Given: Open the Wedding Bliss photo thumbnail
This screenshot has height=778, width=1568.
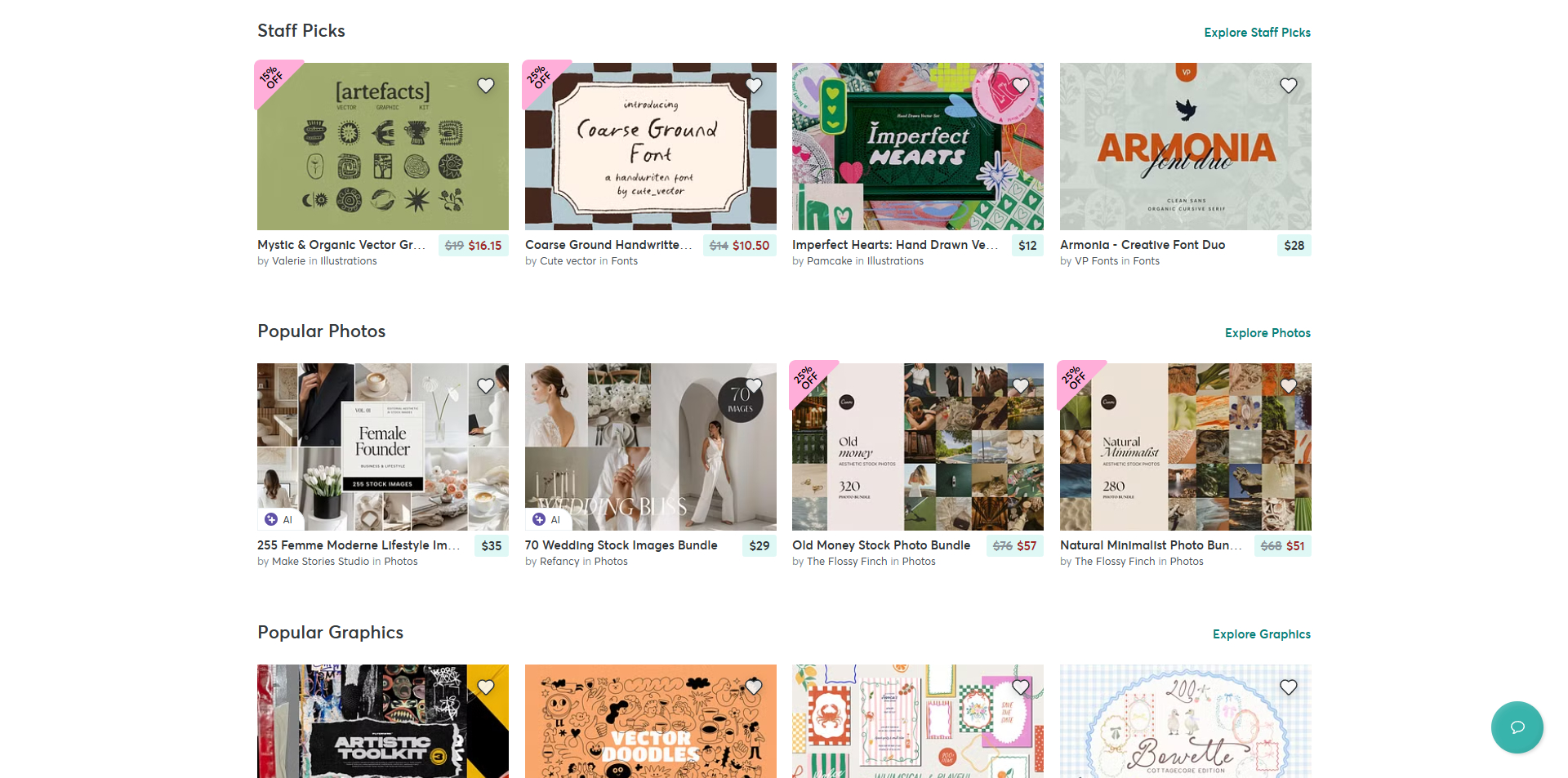Looking at the screenshot, I should click(651, 447).
